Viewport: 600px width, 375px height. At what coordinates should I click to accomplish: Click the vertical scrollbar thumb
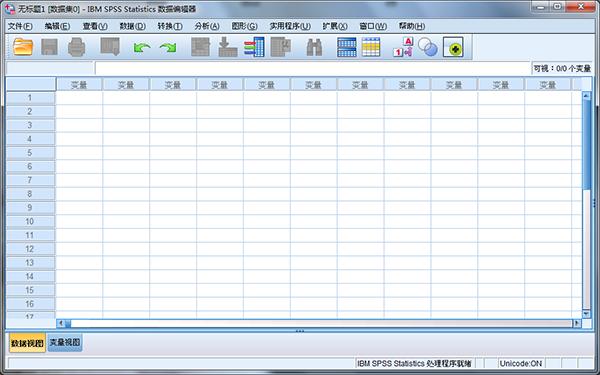pos(586,145)
